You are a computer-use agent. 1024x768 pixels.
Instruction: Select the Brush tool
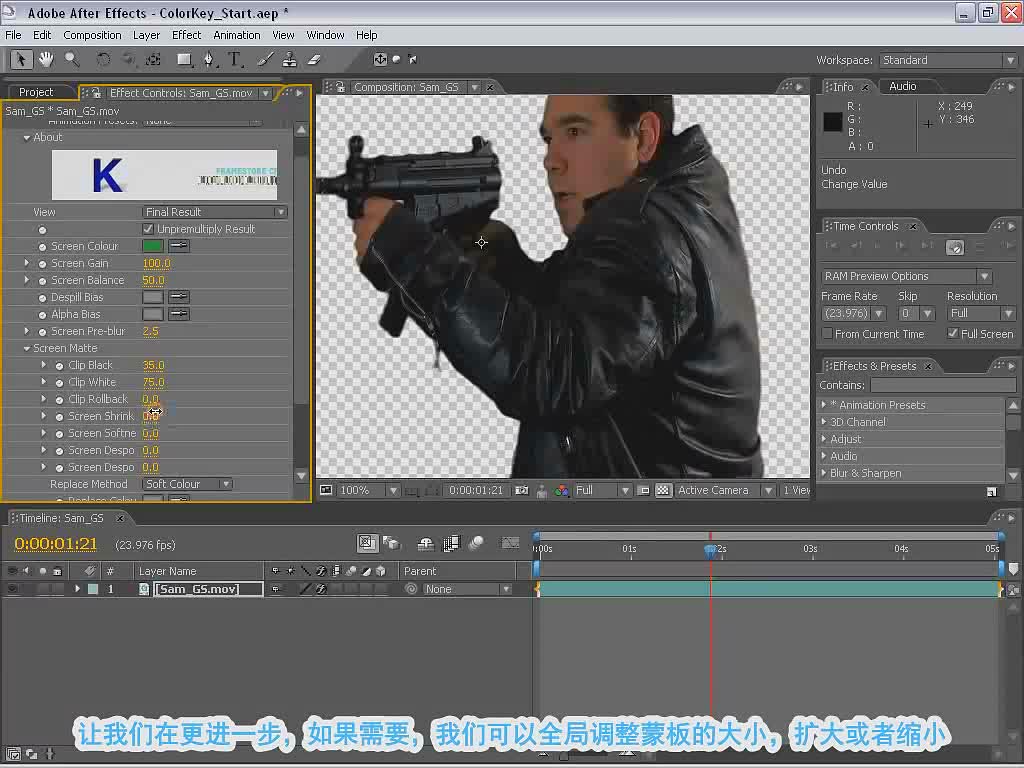(265, 59)
